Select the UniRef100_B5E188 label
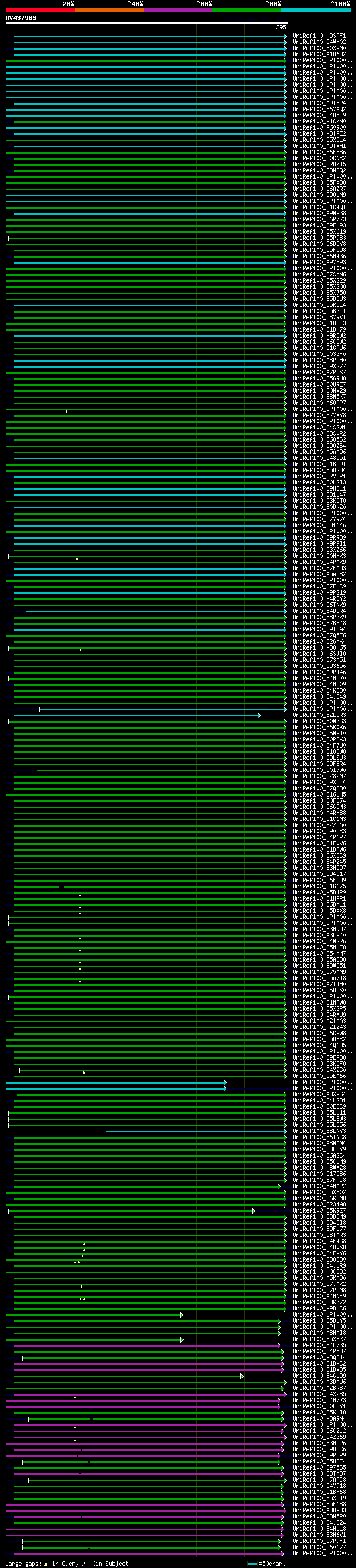 (x=319, y=1504)
